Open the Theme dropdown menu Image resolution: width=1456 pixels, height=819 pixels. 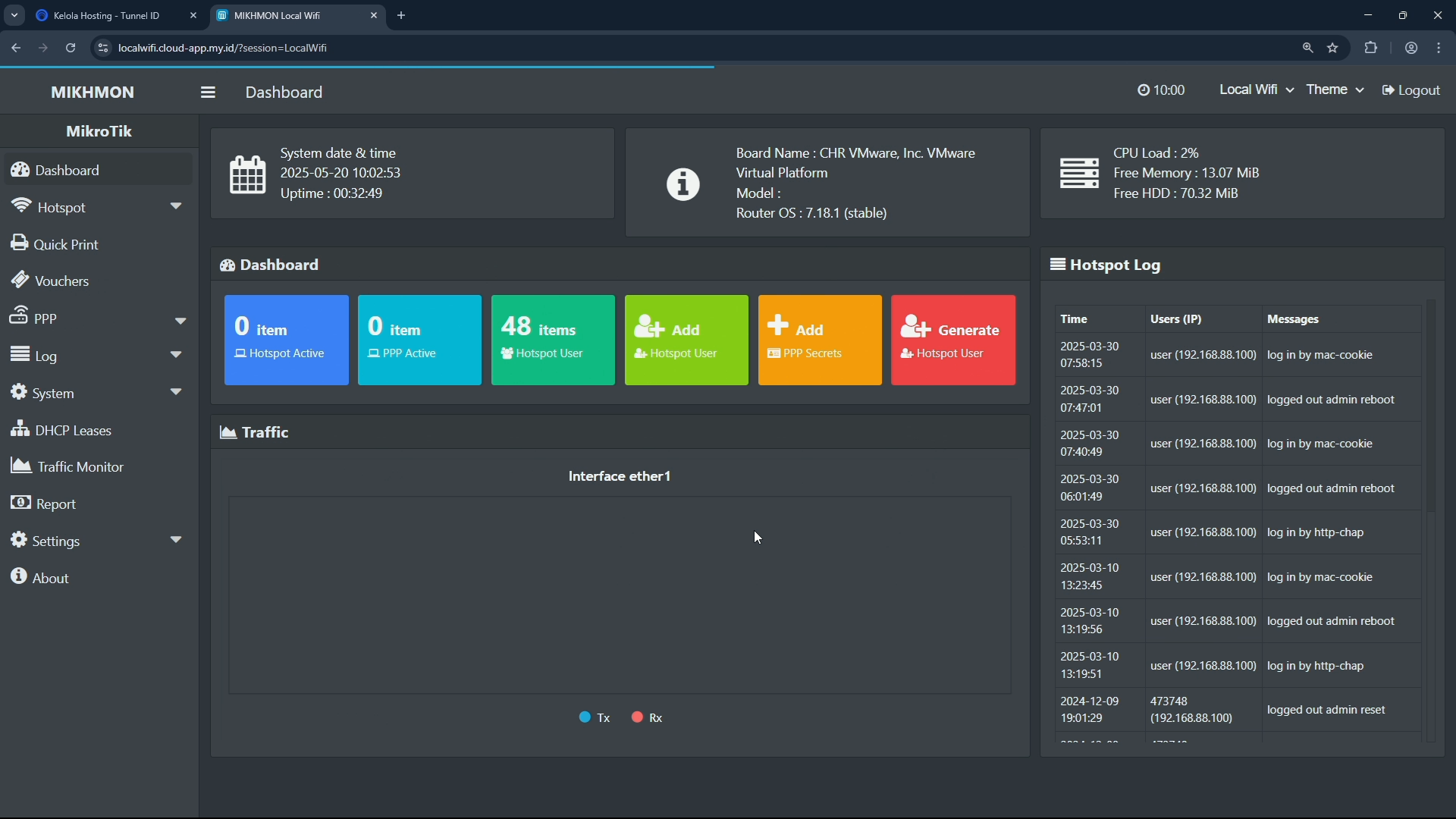1335,89
